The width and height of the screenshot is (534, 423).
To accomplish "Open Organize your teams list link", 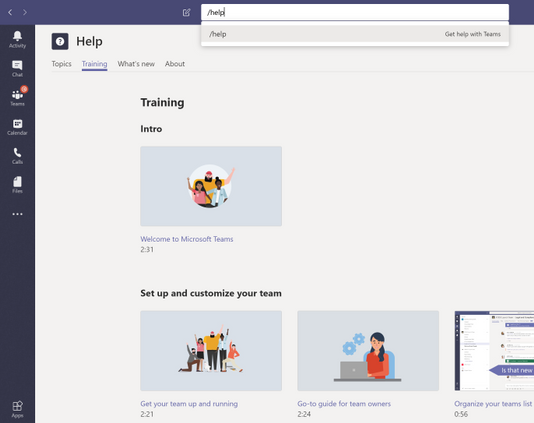I will tap(493, 404).
